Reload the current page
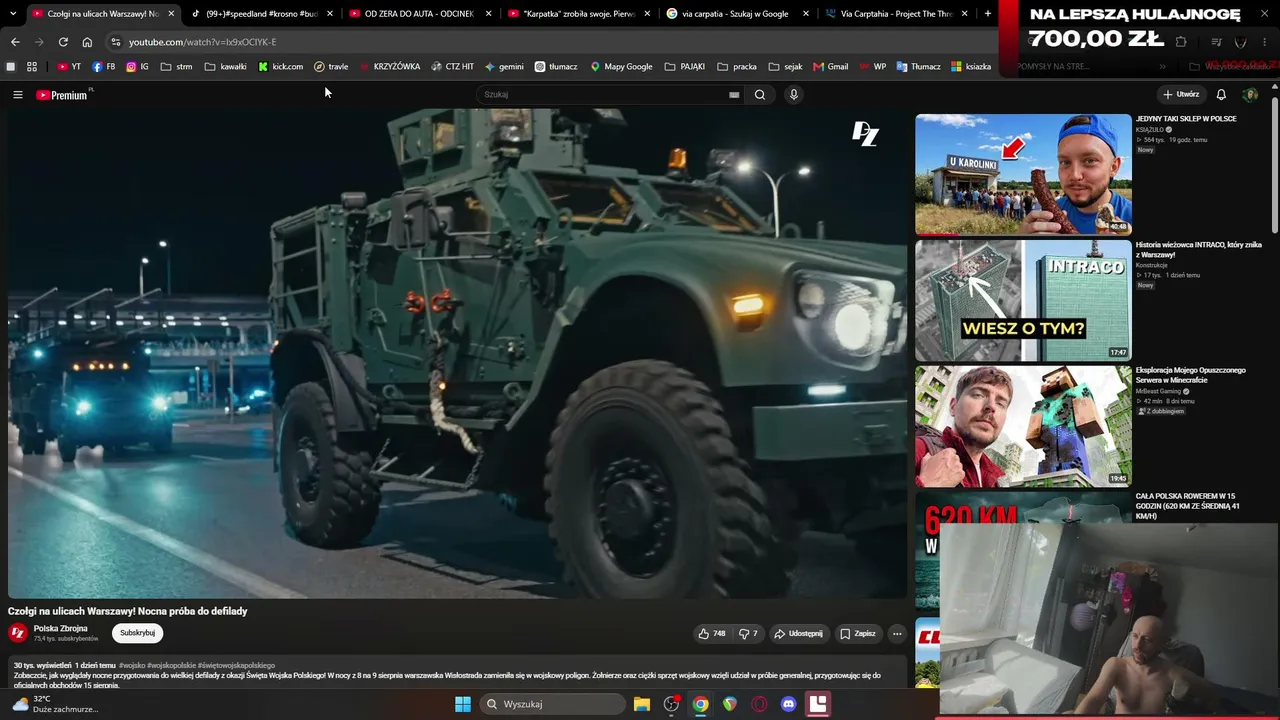The height and width of the screenshot is (720, 1280). click(x=63, y=42)
